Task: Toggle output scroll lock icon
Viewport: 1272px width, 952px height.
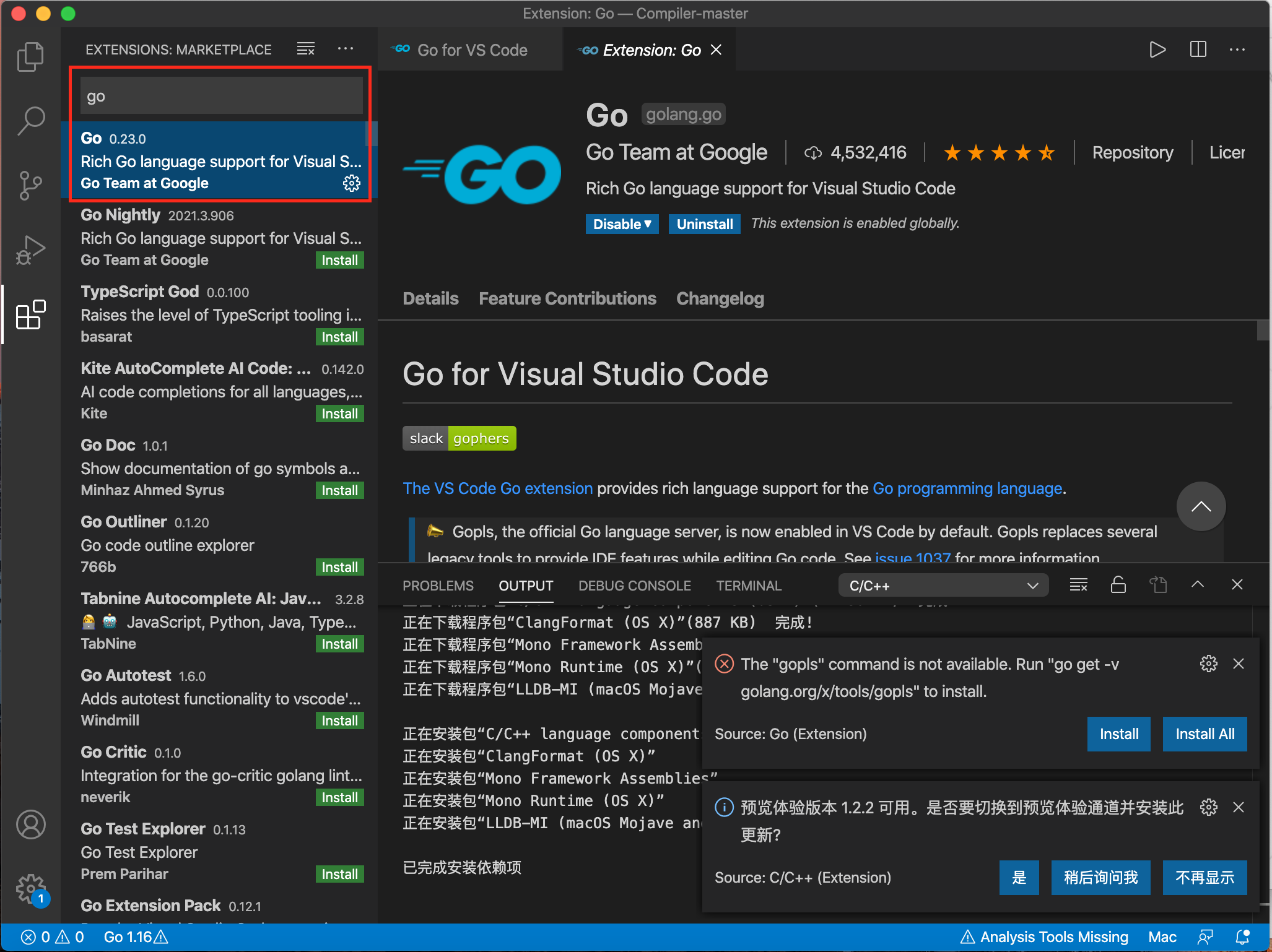Action: pos(1118,585)
